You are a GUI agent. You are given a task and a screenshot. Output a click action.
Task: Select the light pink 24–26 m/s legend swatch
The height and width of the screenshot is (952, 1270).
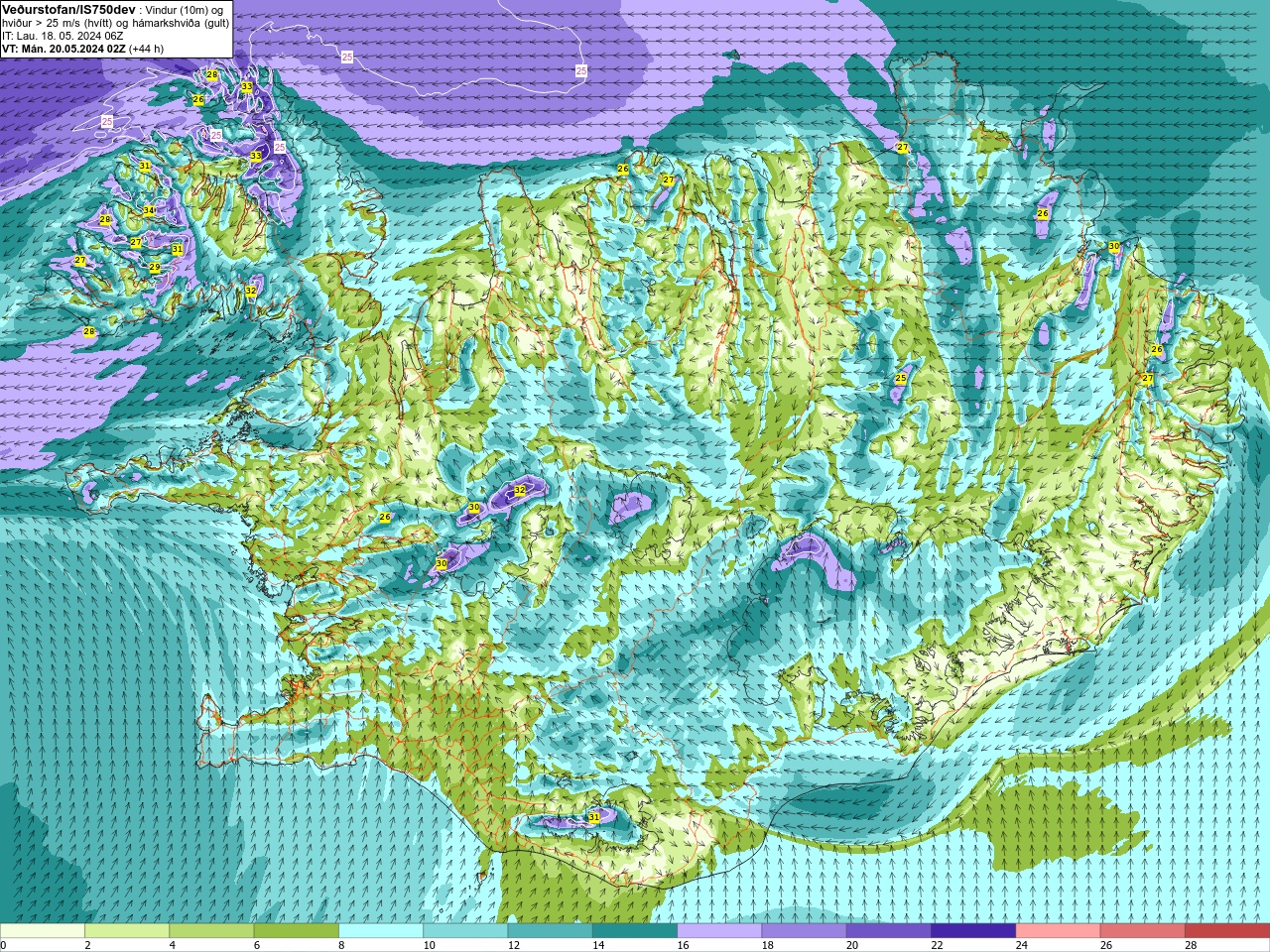point(1058,930)
